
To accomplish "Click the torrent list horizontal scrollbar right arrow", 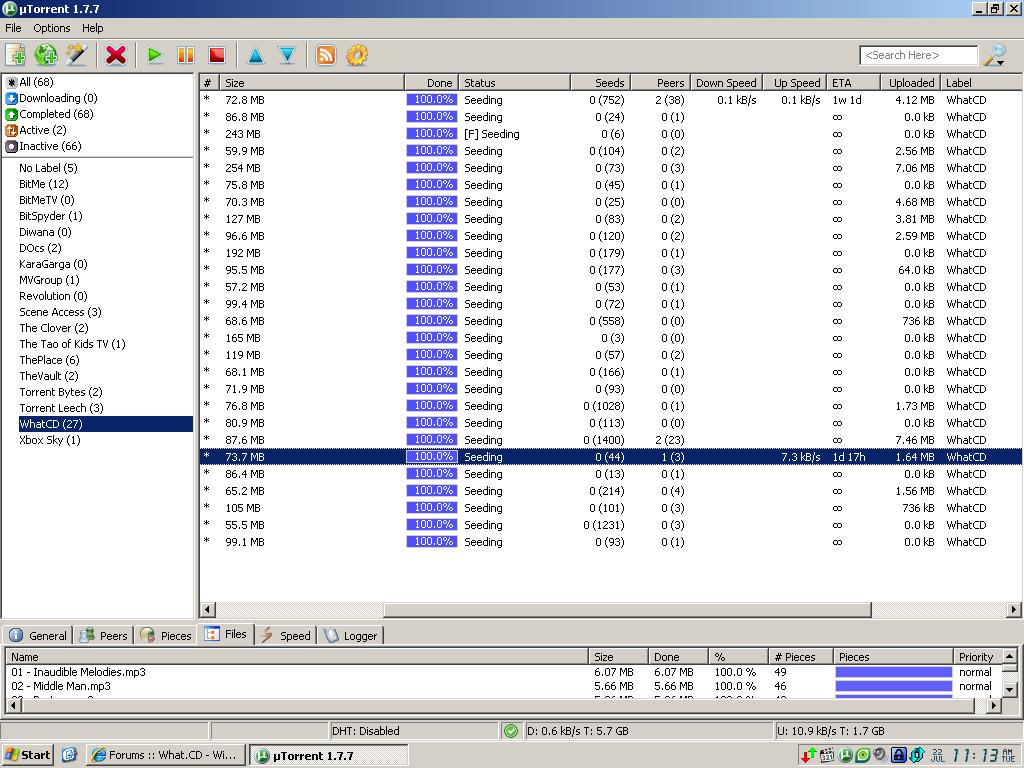I will 1014,610.
